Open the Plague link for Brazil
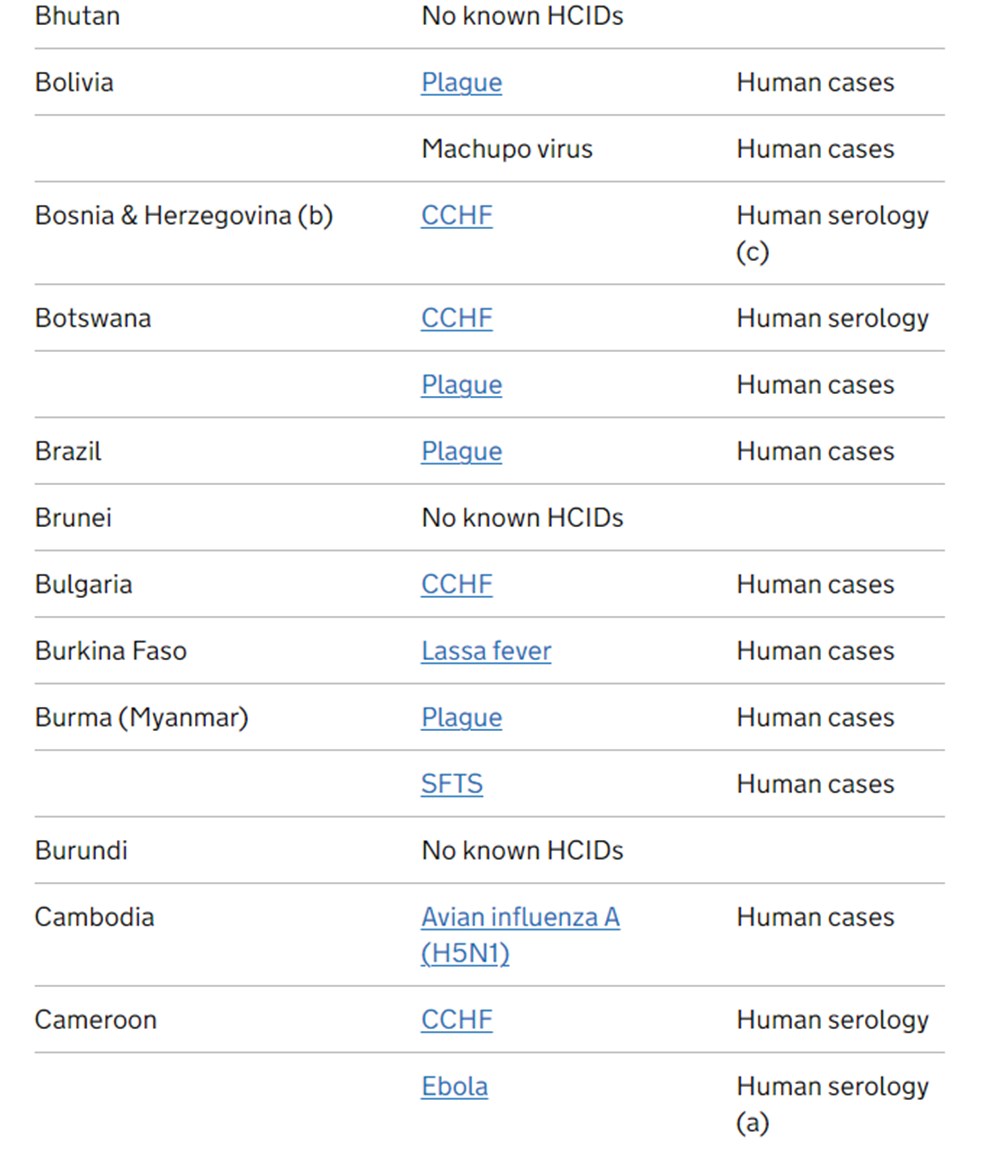This screenshot has height=1153, width=1000. point(461,452)
